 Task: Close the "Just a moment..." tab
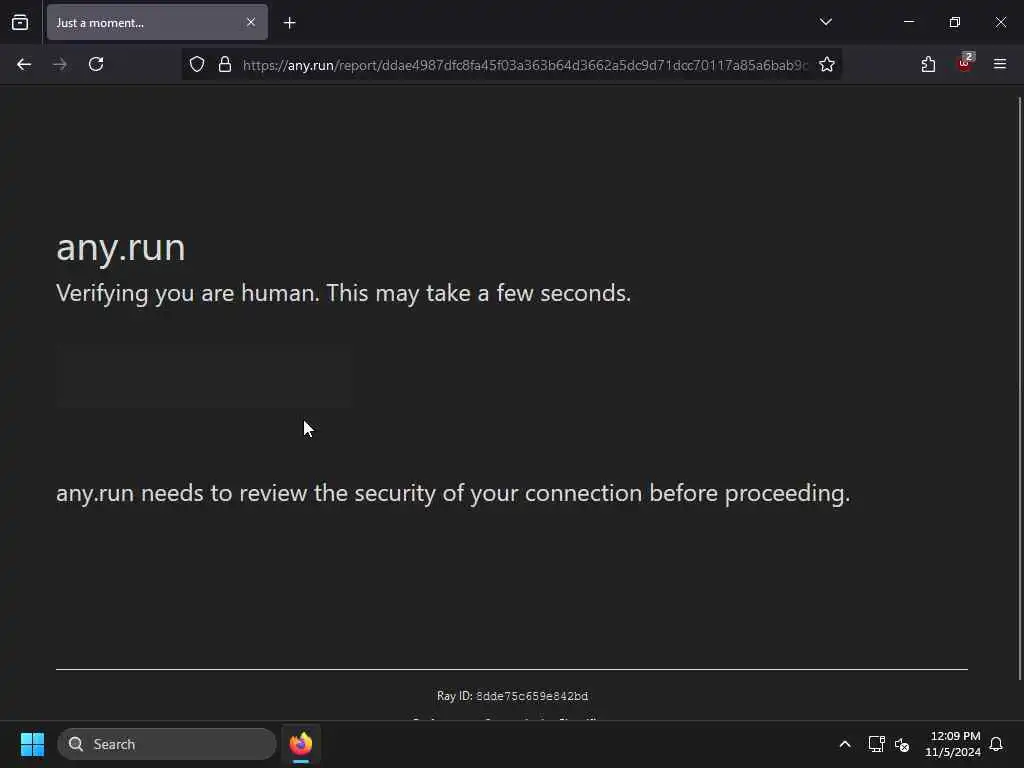[x=251, y=22]
